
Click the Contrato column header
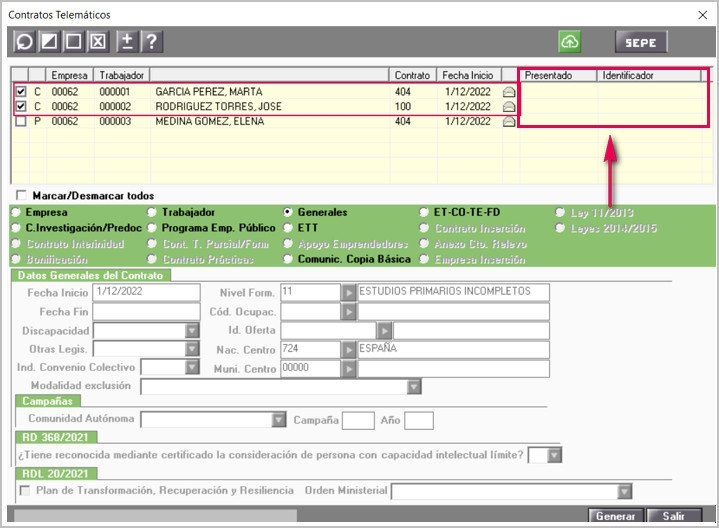point(412,75)
